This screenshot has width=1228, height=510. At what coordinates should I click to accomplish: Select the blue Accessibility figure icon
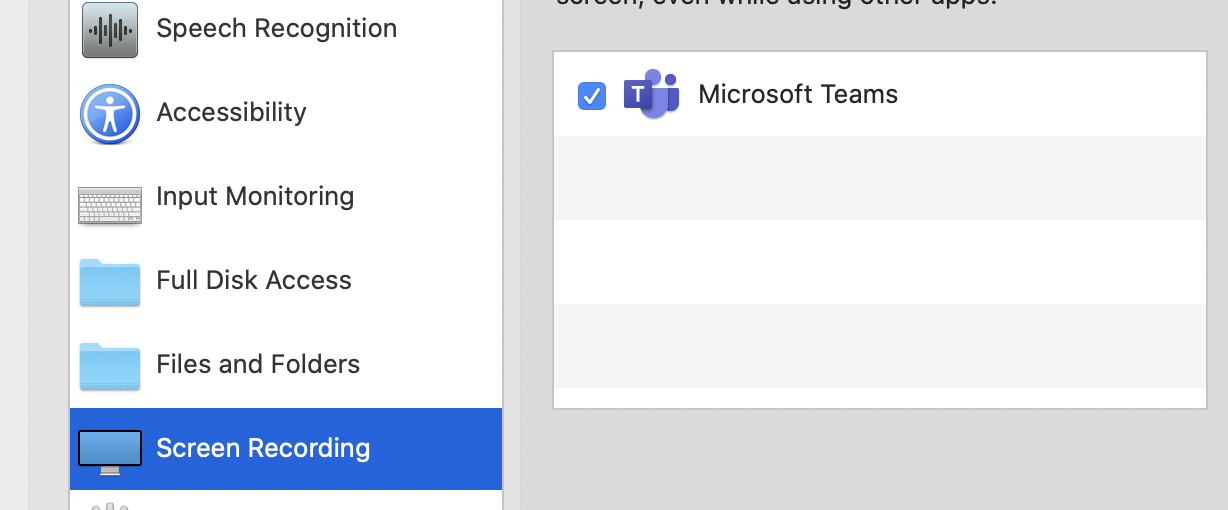(x=110, y=114)
